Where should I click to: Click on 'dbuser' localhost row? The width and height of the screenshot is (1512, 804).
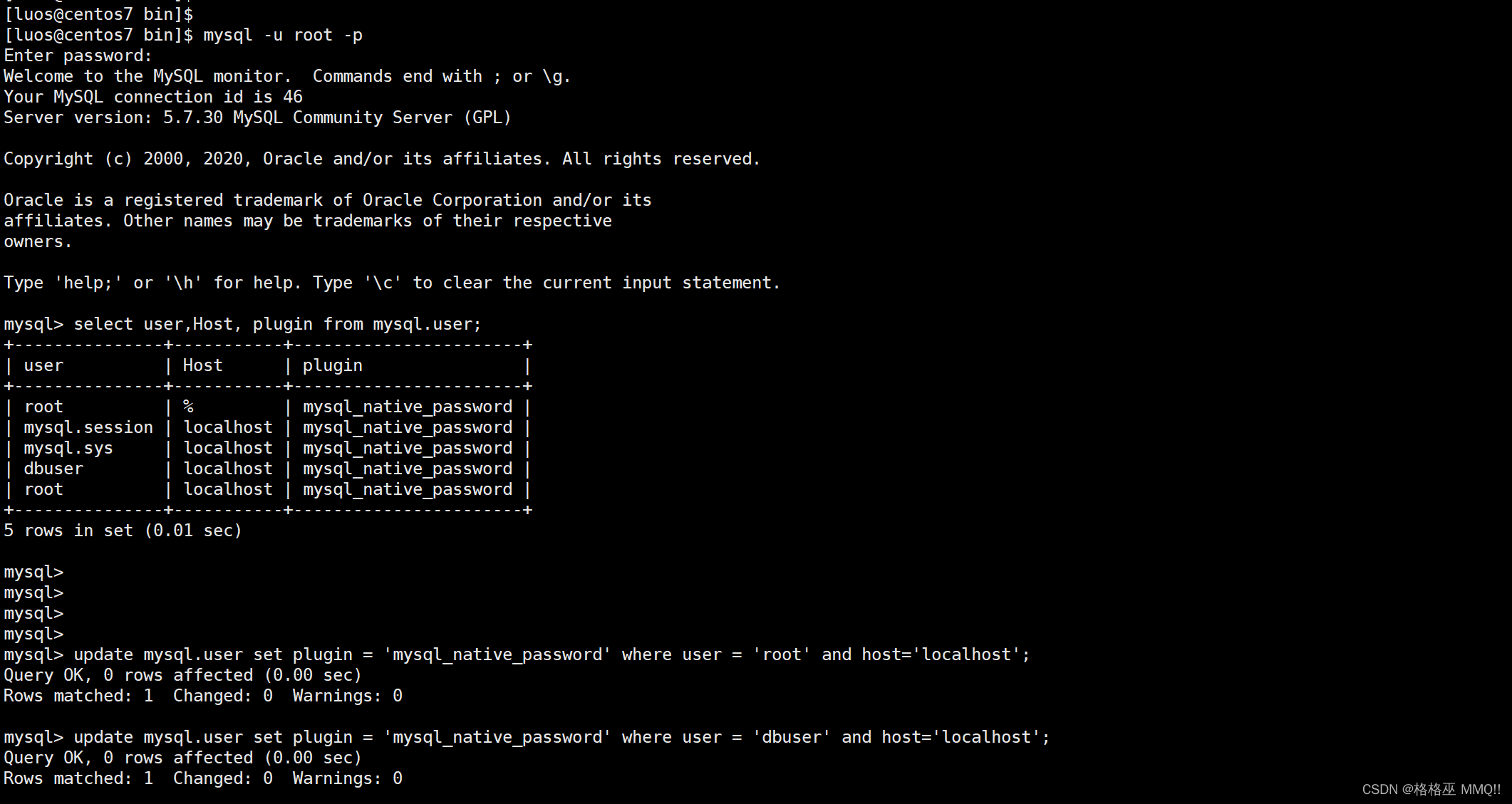click(x=265, y=469)
